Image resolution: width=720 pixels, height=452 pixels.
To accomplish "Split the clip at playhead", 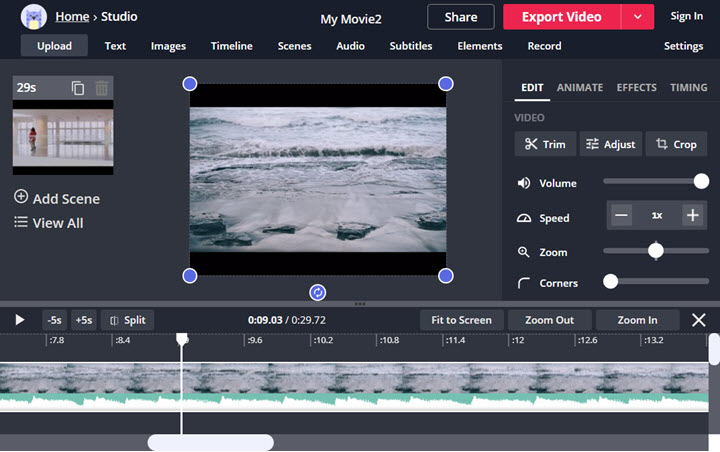I will pos(128,320).
